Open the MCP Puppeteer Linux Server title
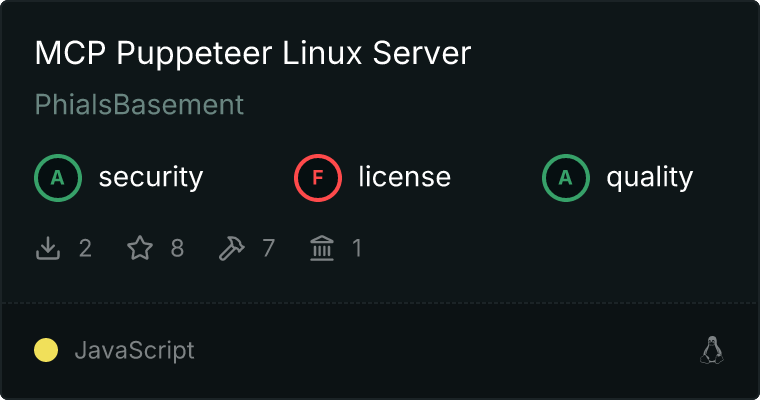 (252, 54)
